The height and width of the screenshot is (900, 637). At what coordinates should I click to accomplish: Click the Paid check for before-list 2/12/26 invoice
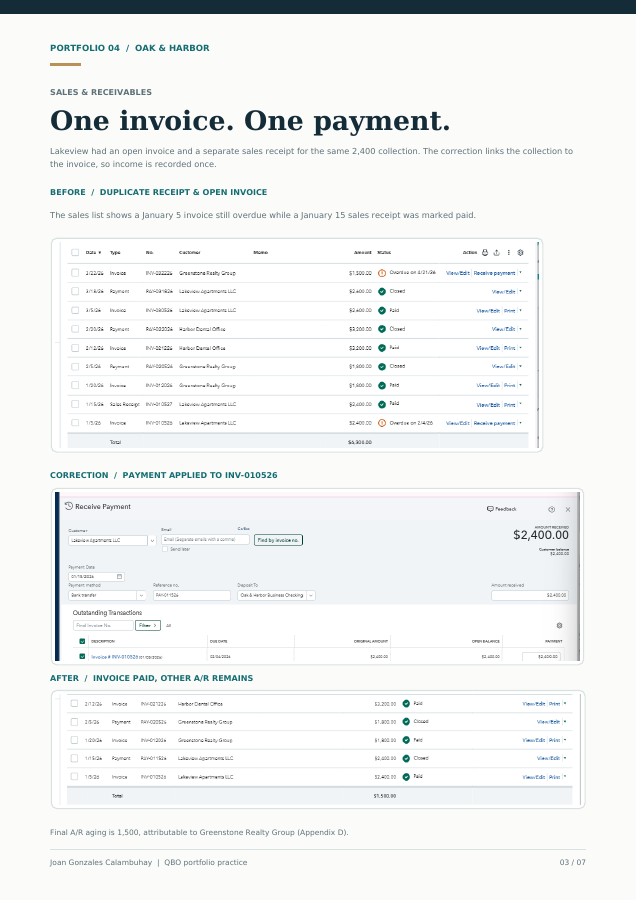[x=382, y=348]
